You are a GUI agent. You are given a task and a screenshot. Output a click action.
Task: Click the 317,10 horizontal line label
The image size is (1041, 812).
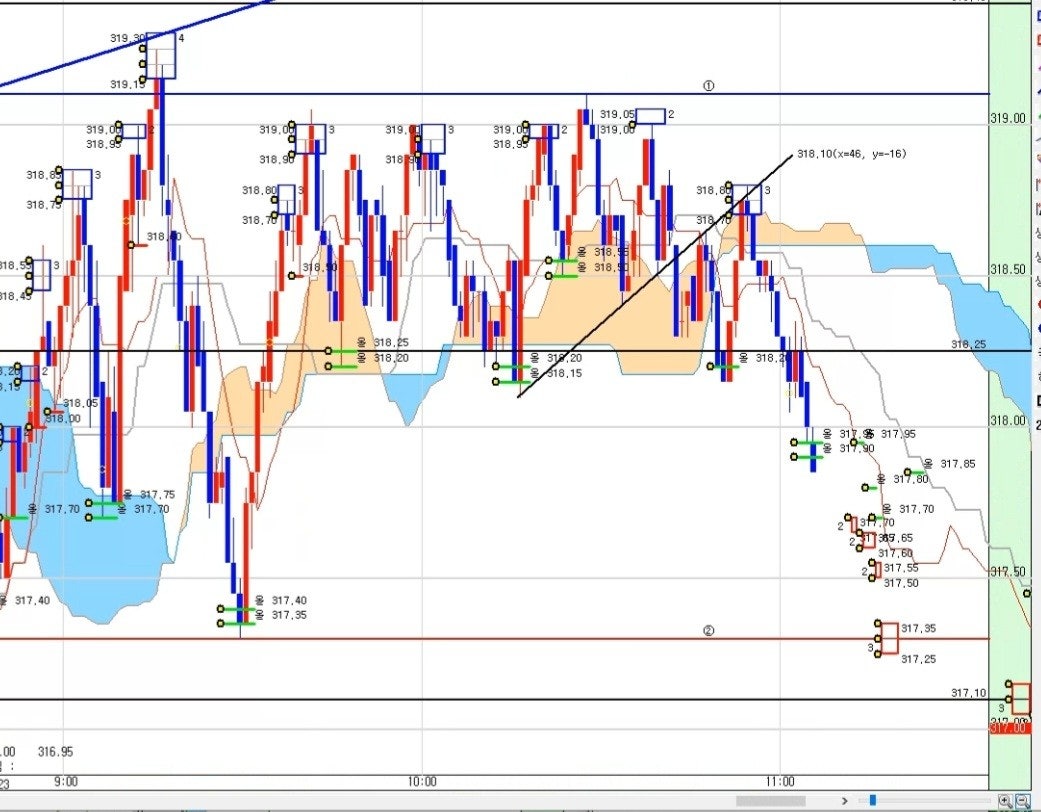pos(969,693)
